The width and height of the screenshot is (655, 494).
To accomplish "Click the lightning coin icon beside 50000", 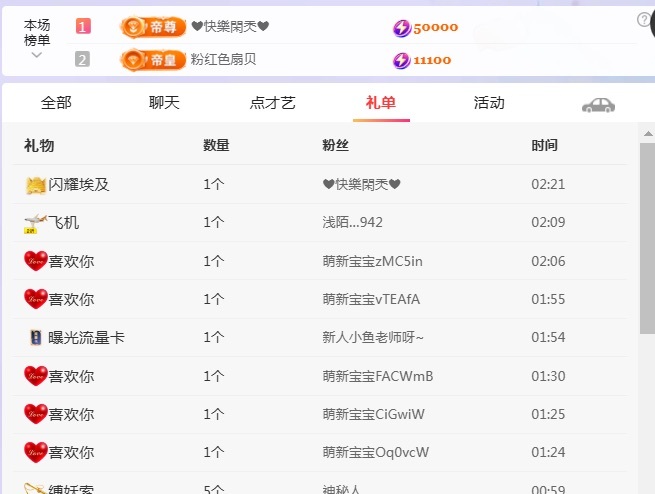I will click(402, 28).
